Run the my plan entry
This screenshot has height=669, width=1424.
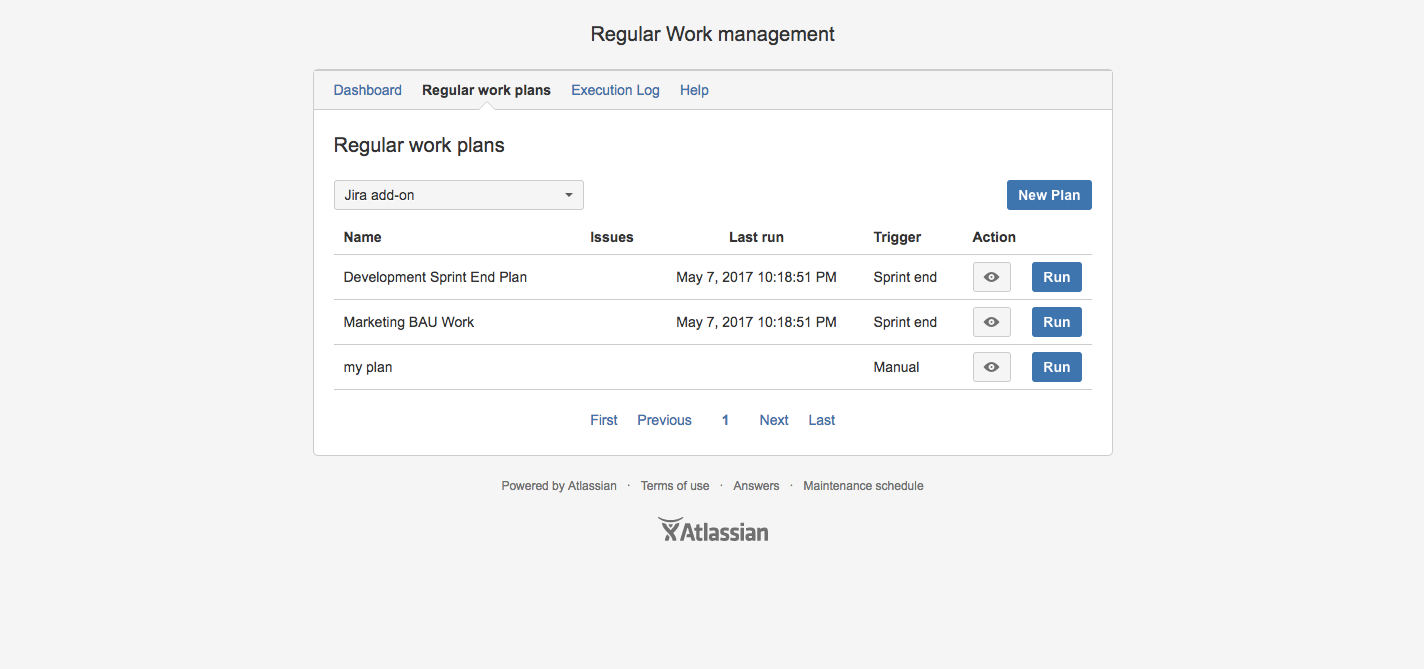tap(1057, 367)
